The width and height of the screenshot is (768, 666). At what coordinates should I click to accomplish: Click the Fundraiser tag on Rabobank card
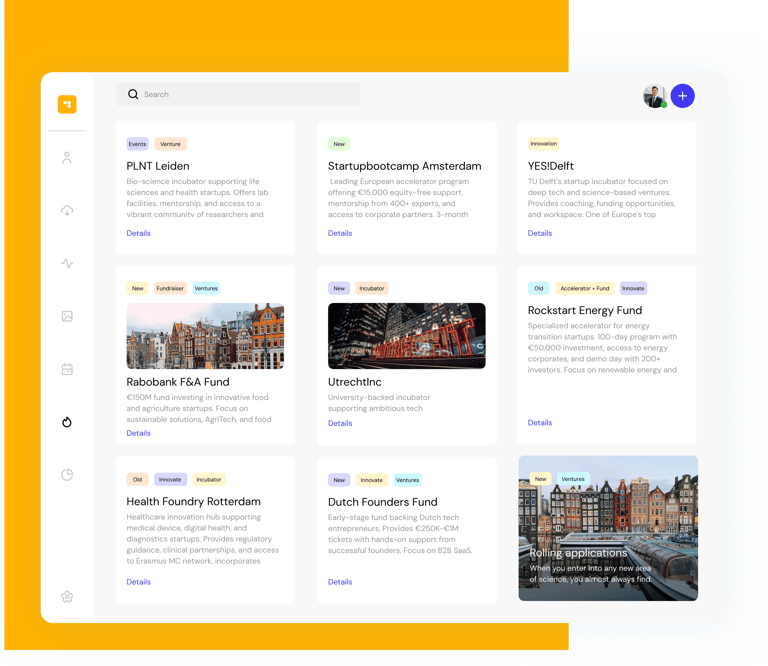170,288
